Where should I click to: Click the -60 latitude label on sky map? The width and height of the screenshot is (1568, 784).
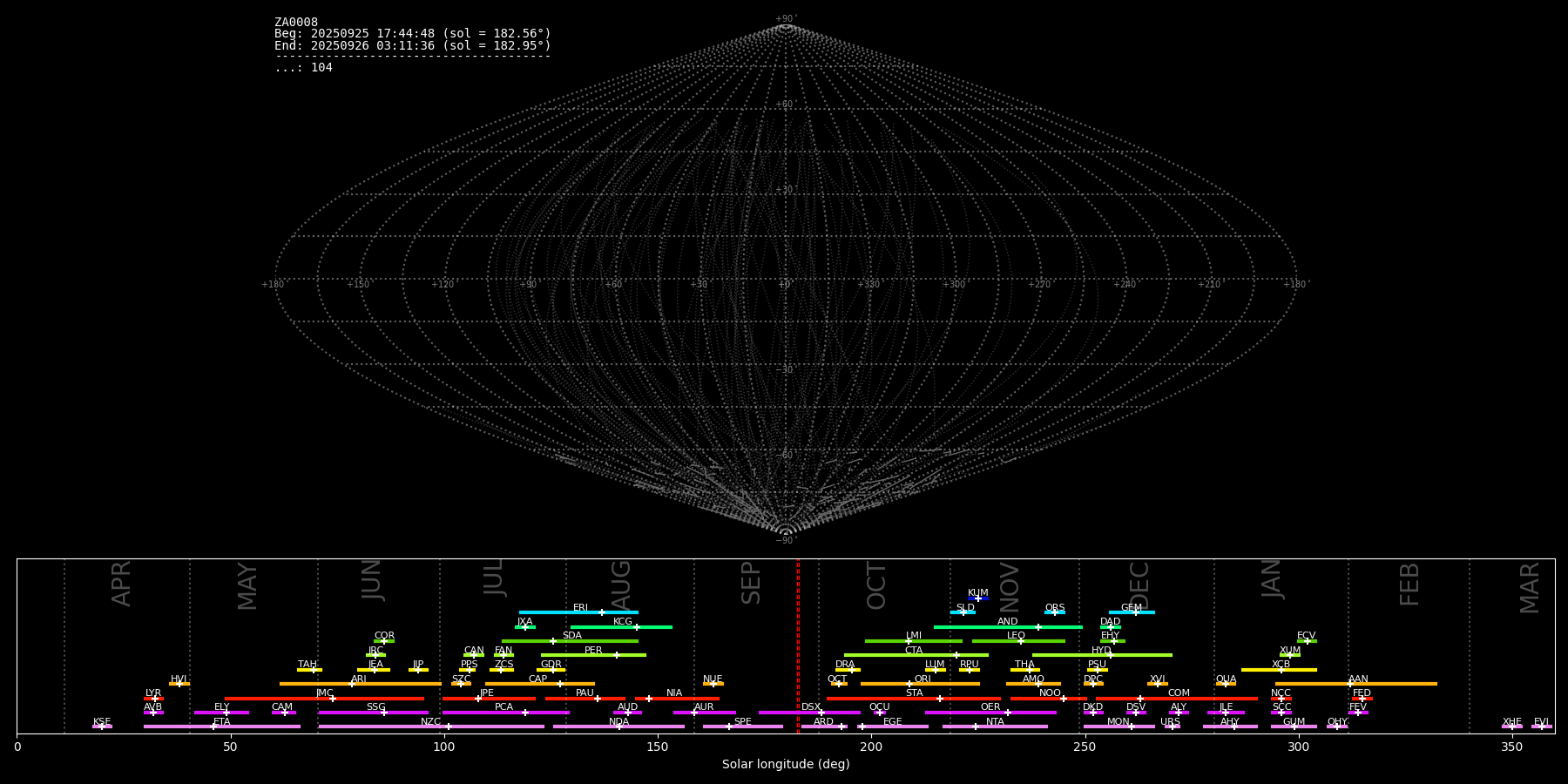785,456
